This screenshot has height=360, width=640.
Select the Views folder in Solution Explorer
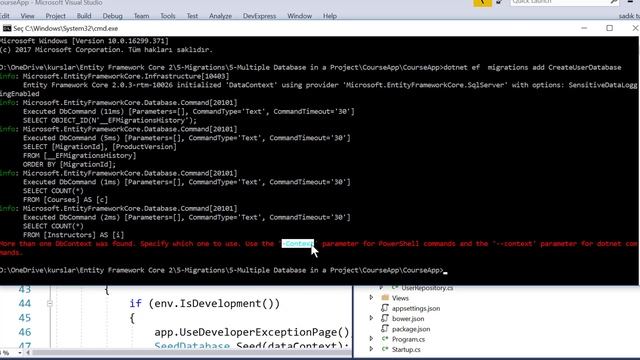pos(400,298)
